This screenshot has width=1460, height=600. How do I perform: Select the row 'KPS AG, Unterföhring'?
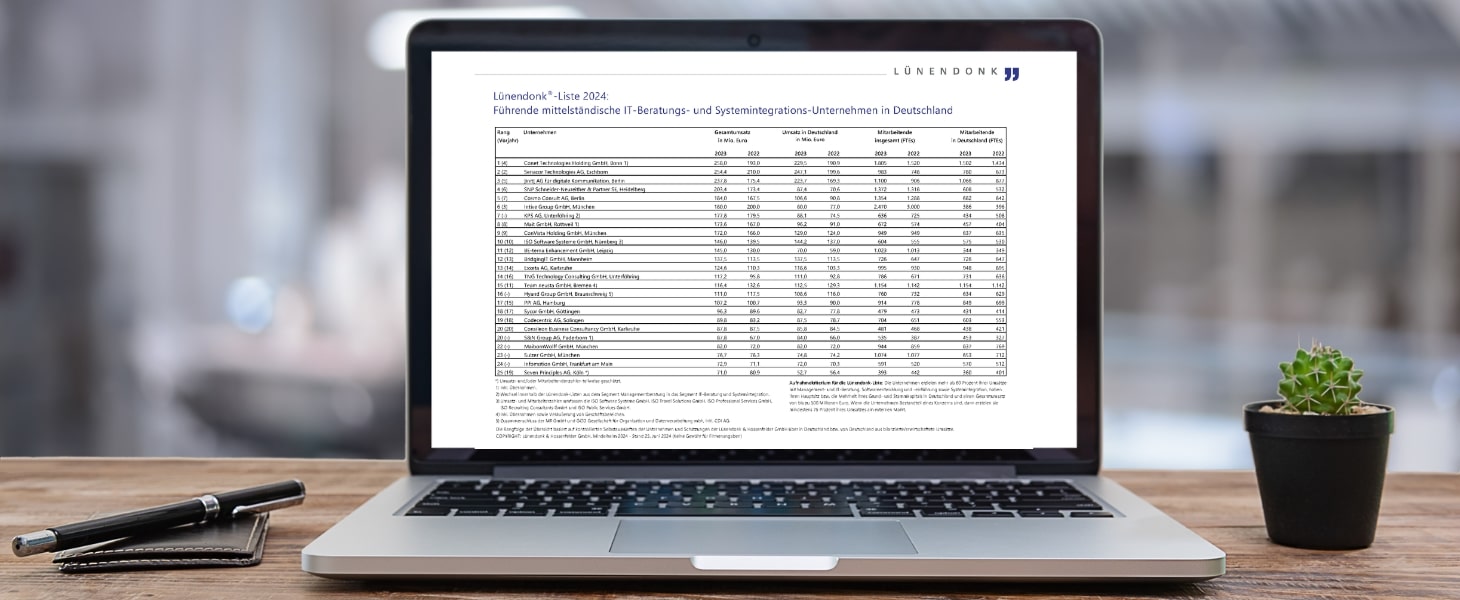pyautogui.click(x=750, y=216)
